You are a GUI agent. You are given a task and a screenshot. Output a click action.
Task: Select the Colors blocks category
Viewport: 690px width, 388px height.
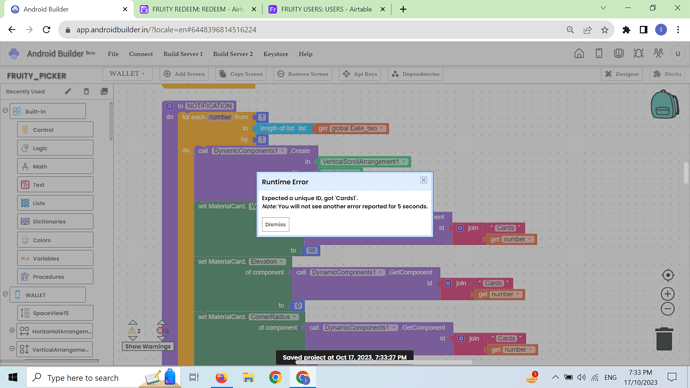click(55, 240)
